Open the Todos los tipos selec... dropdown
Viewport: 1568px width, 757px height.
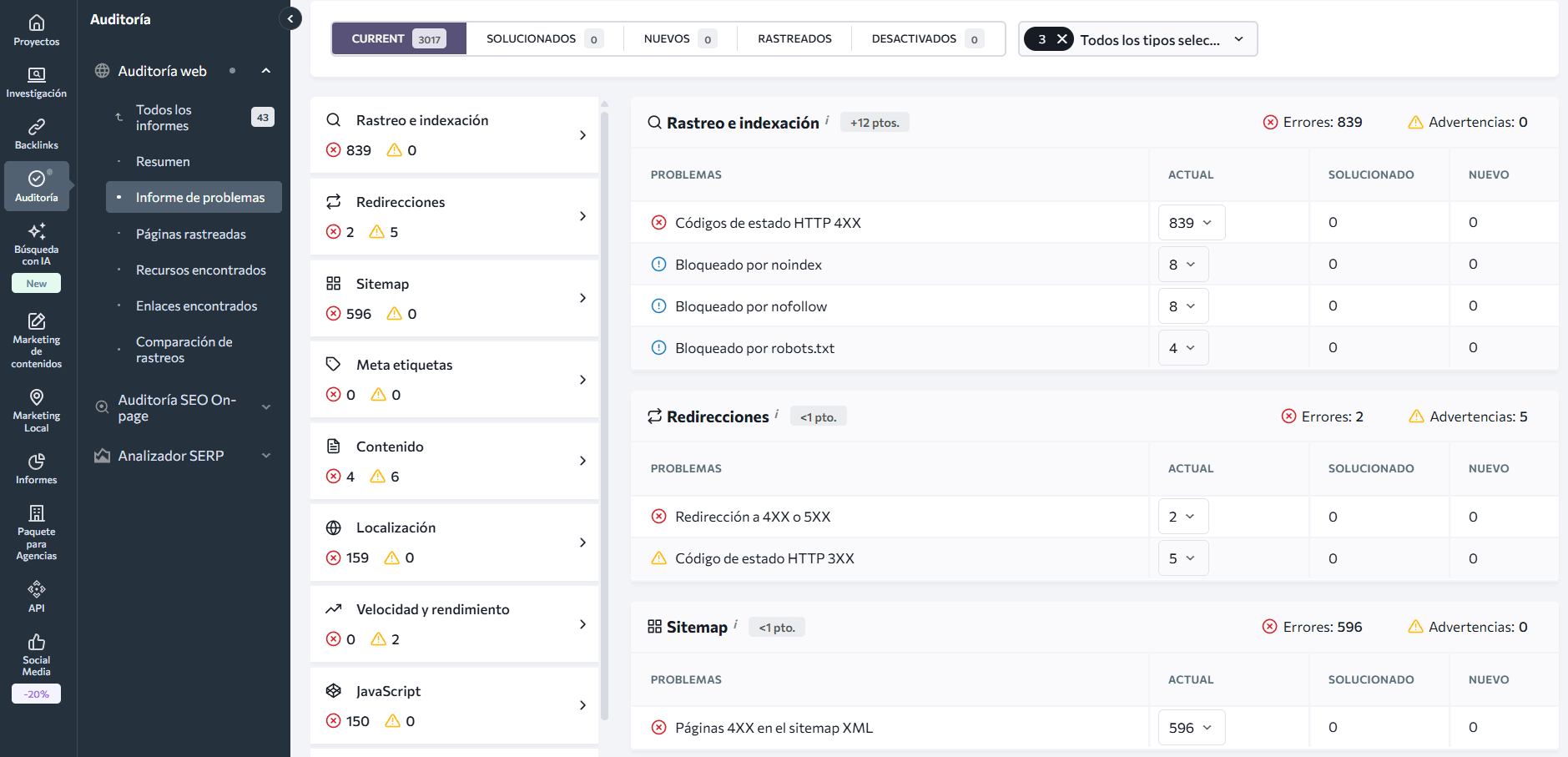click(x=1138, y=39)
